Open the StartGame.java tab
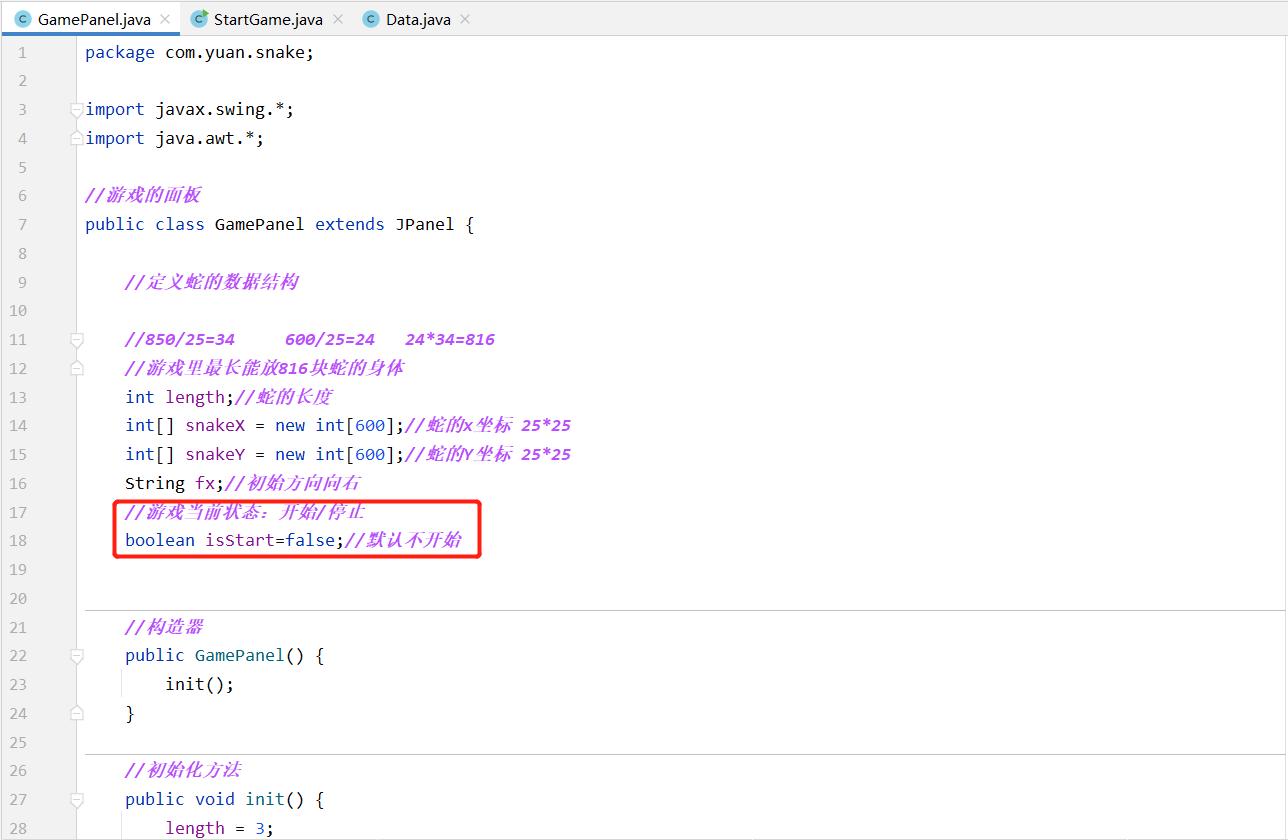The height and width of the screenshot is (840, 1288). (x=266, y=19)
